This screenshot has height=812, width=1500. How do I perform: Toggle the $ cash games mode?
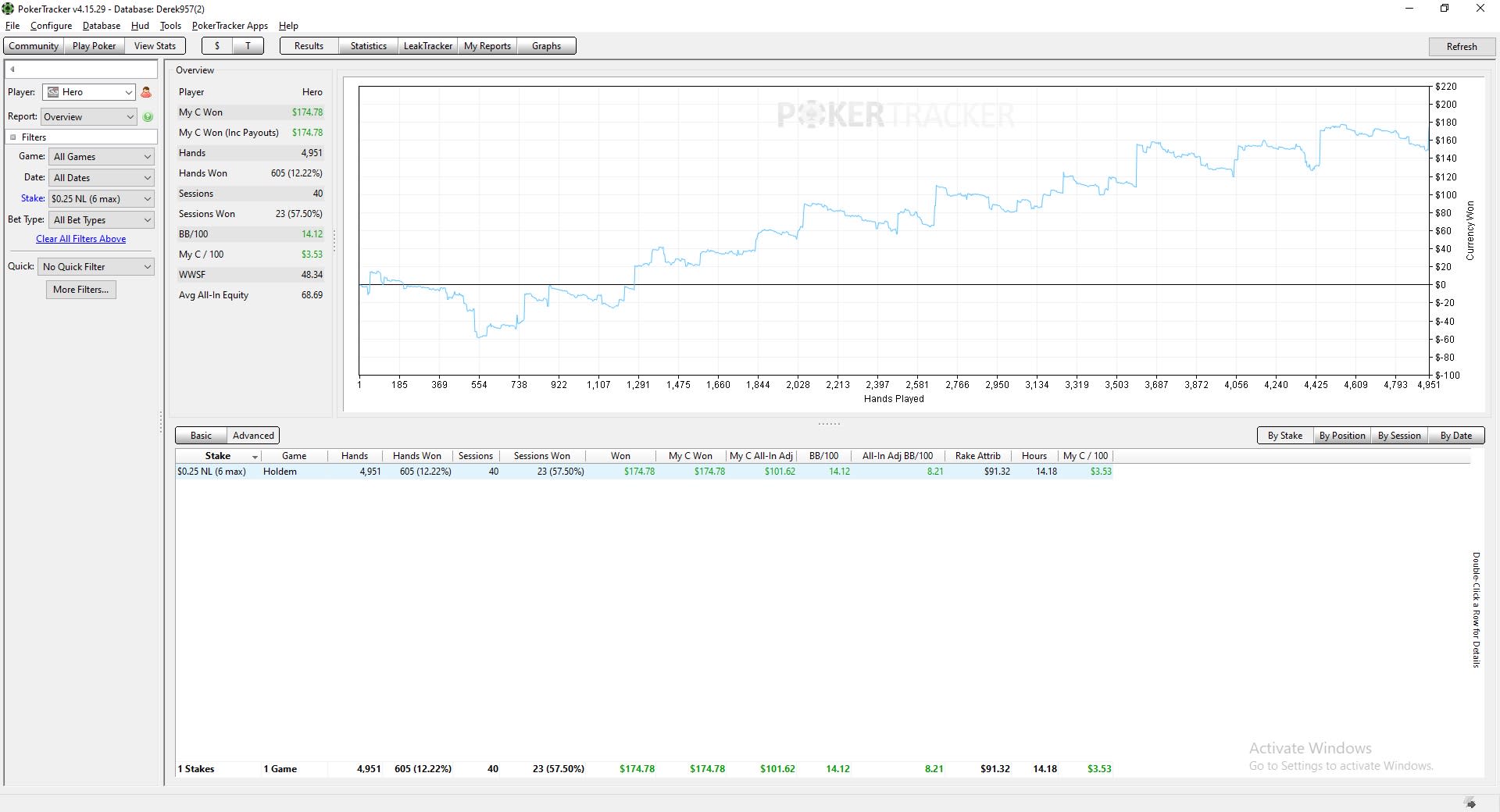tap(217, 46)
